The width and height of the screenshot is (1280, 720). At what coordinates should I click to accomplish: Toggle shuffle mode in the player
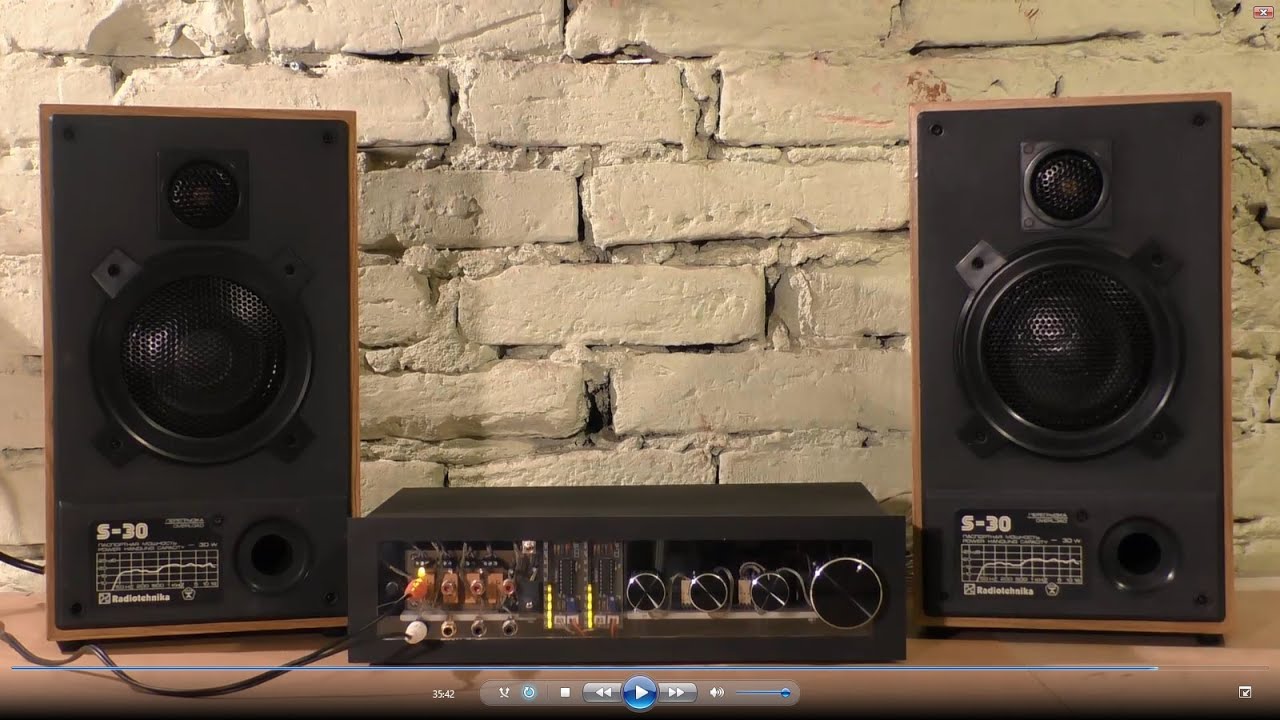(x=504, y=692)
